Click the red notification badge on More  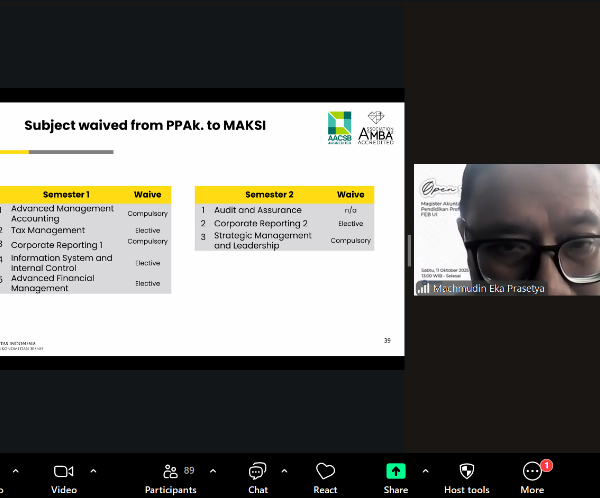click(x=546, y=465)
